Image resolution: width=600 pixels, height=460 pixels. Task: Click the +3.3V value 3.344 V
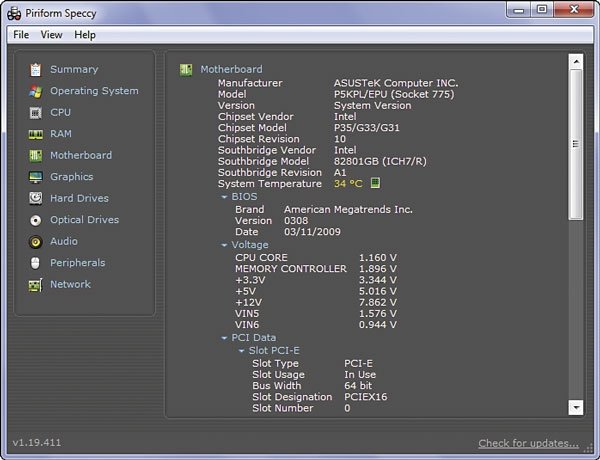pos(378,280)
